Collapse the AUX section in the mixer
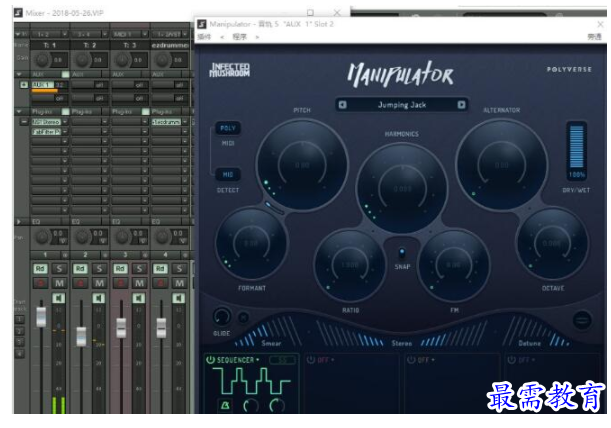The height and width of the screenshot is (428, 611). 18,74
